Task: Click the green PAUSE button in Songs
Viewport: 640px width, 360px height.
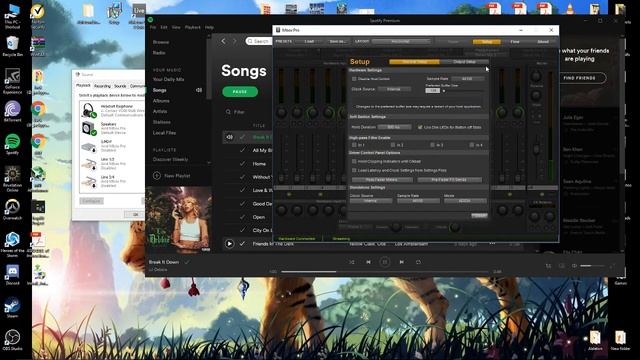Action: pyautogui.click(x=240, y=92)
